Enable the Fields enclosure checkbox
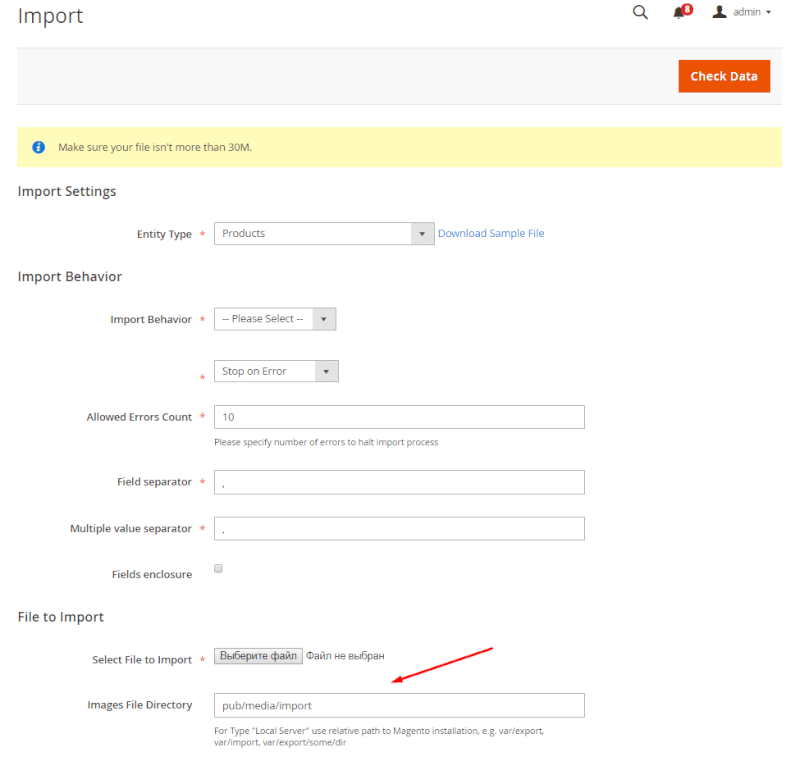The image size is (800, 766). click(218, 568)
